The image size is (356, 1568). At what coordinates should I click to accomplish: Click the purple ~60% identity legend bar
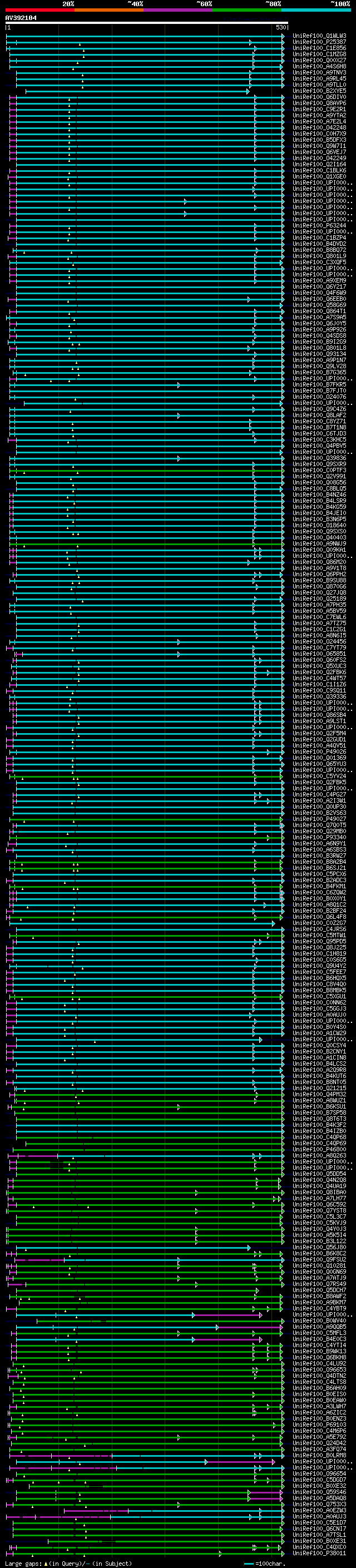(x=179, y=10)
